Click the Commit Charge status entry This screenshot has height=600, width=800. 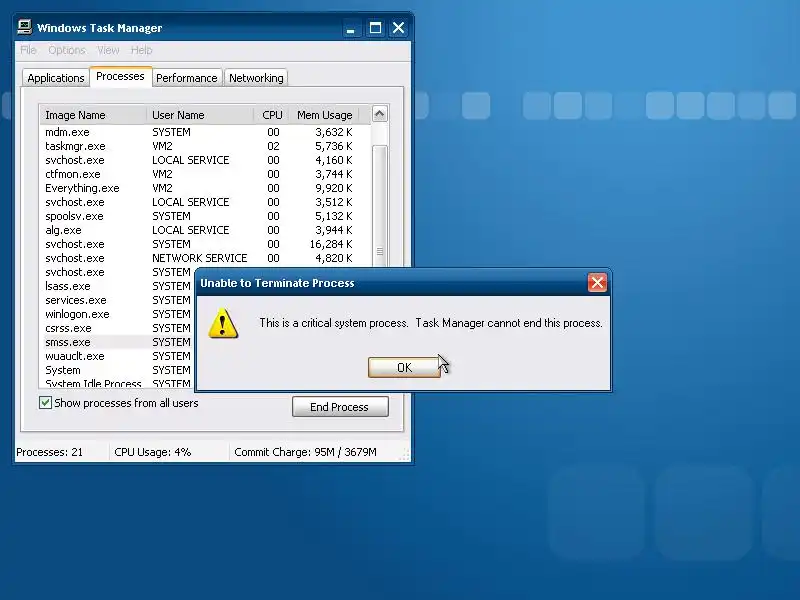click(305, 452)
